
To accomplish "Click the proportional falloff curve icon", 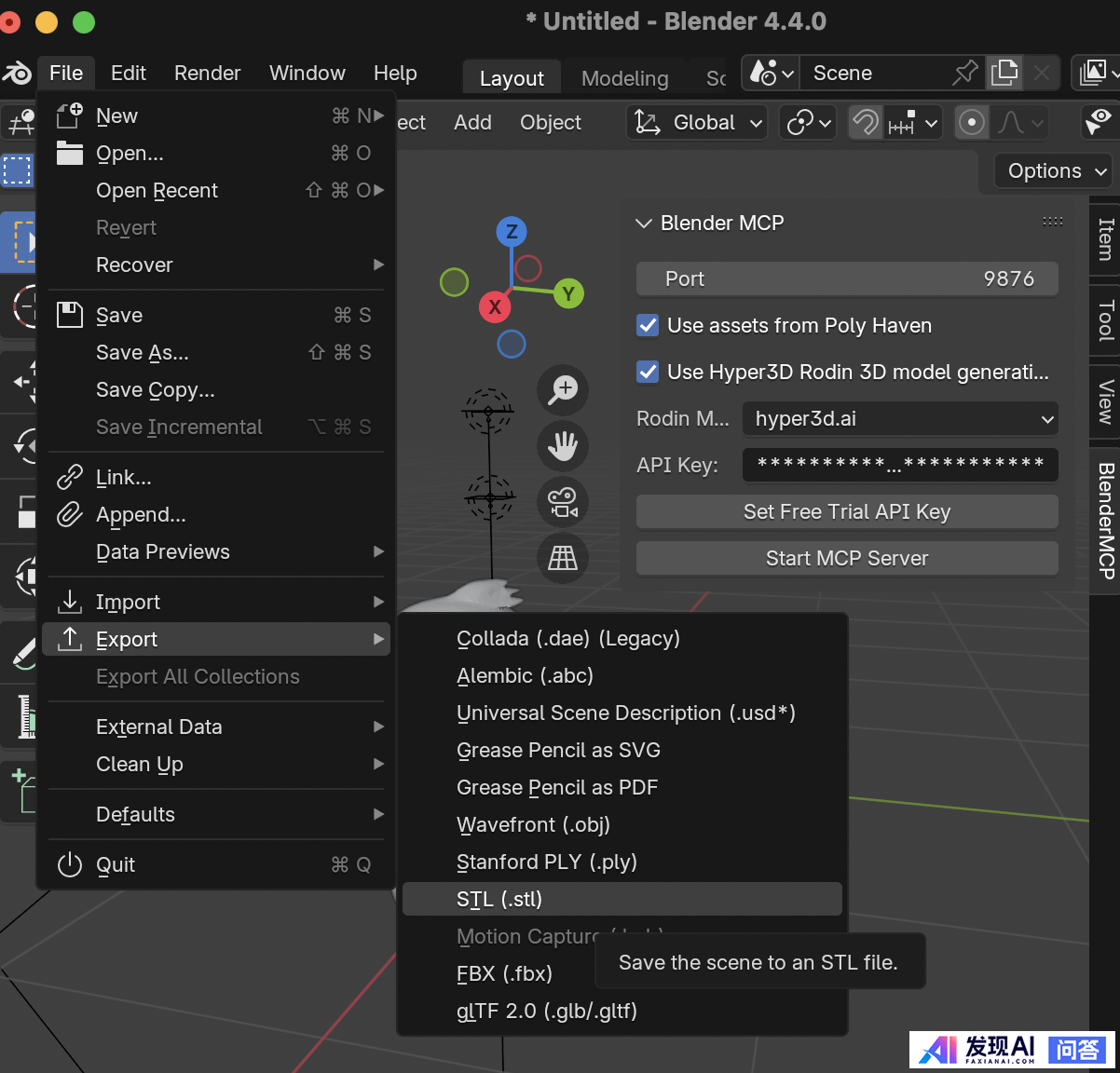I will [x=1021, y=122].
